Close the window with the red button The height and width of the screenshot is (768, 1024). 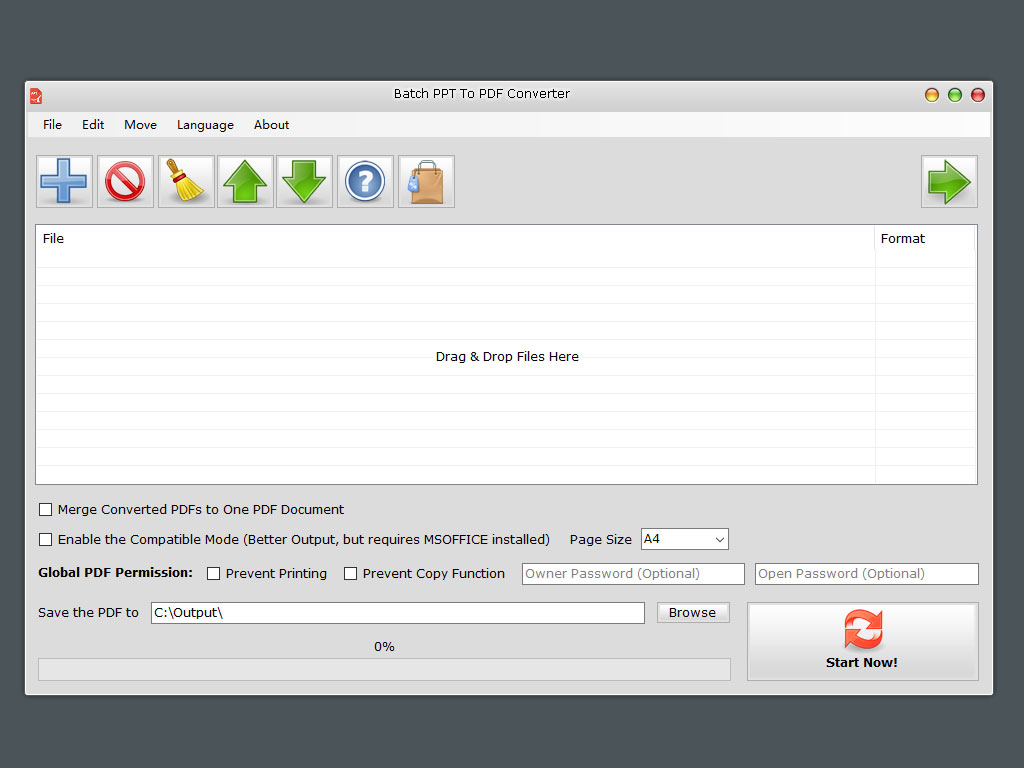[978, 95]
